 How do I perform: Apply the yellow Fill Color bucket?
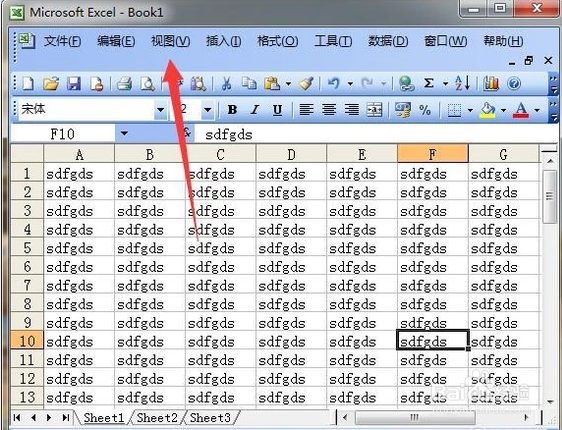(x=487, y=110)
